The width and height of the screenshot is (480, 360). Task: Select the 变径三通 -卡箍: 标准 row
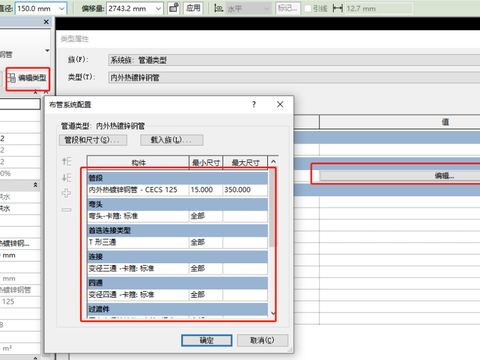(x=138, y=269)
